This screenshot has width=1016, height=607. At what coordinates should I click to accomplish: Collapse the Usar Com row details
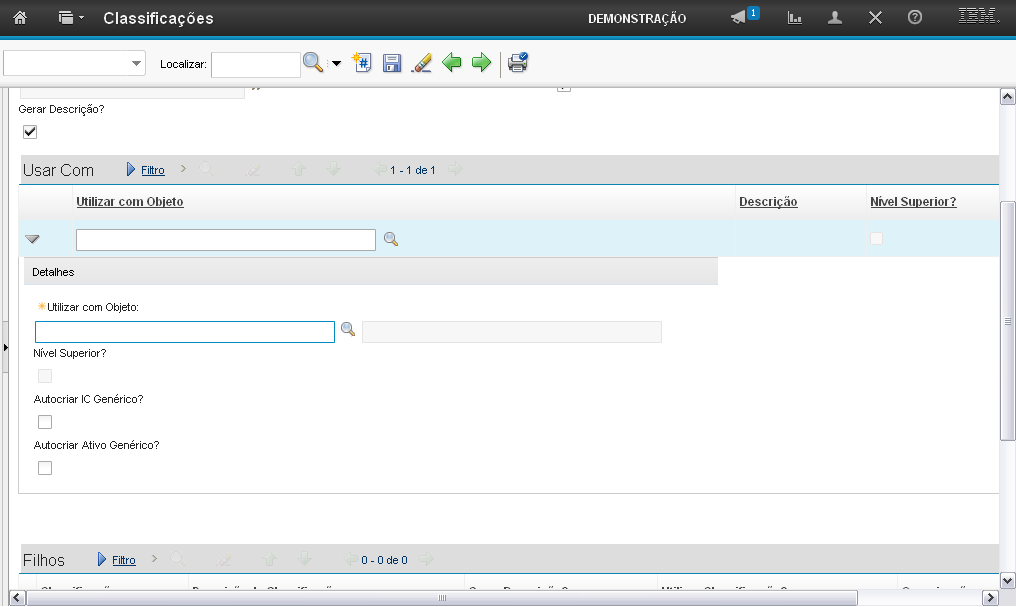pyautogui.click(x=33, y=240)
